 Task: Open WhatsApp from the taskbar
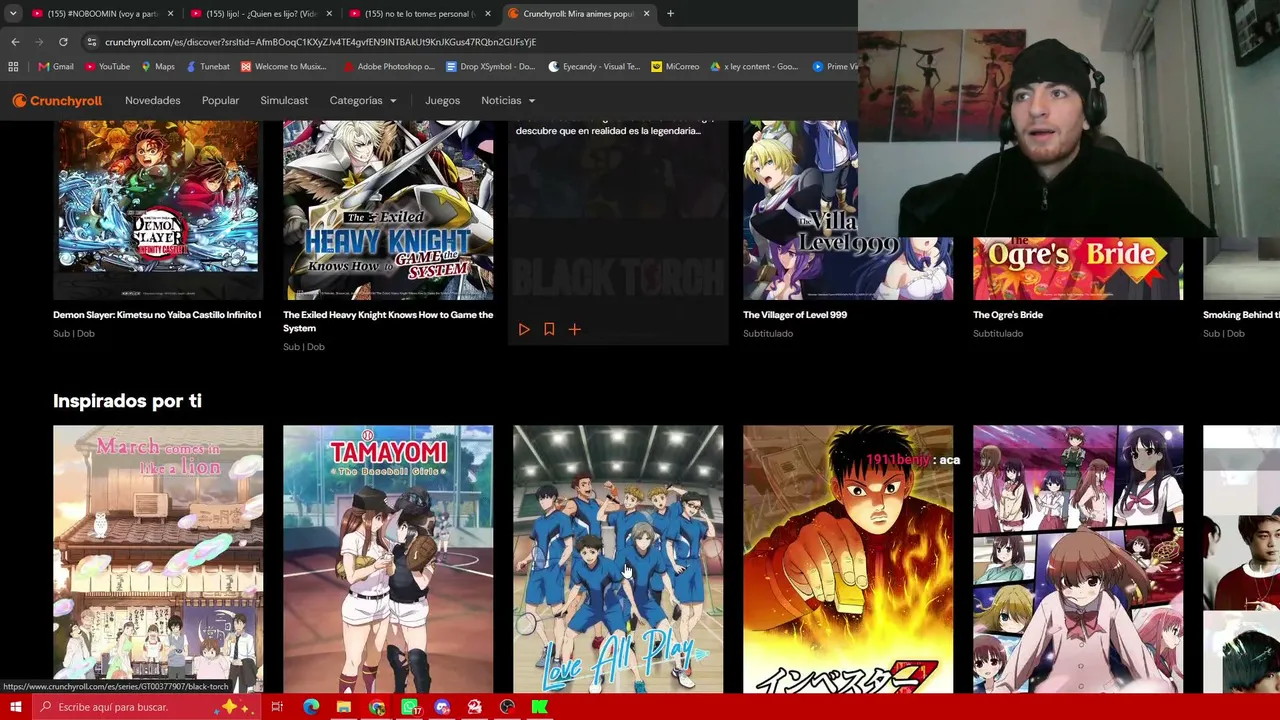coord(410,707)
